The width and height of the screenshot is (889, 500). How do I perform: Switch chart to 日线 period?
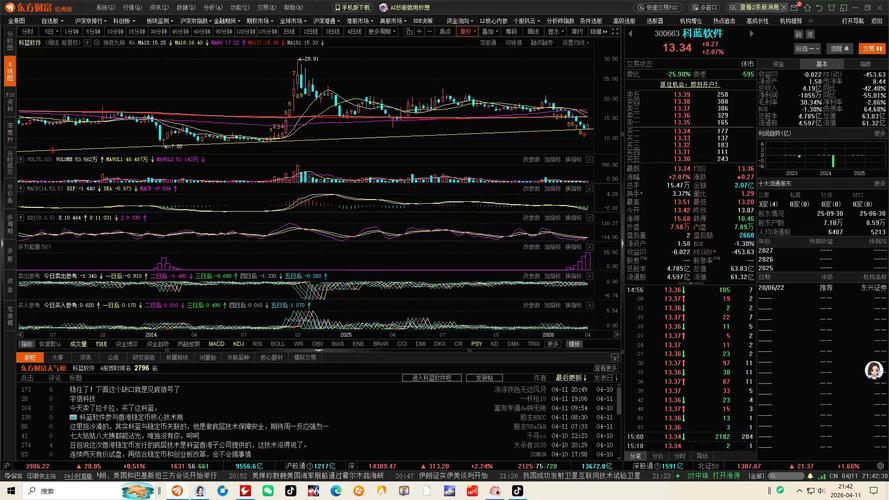pos(289,32)
